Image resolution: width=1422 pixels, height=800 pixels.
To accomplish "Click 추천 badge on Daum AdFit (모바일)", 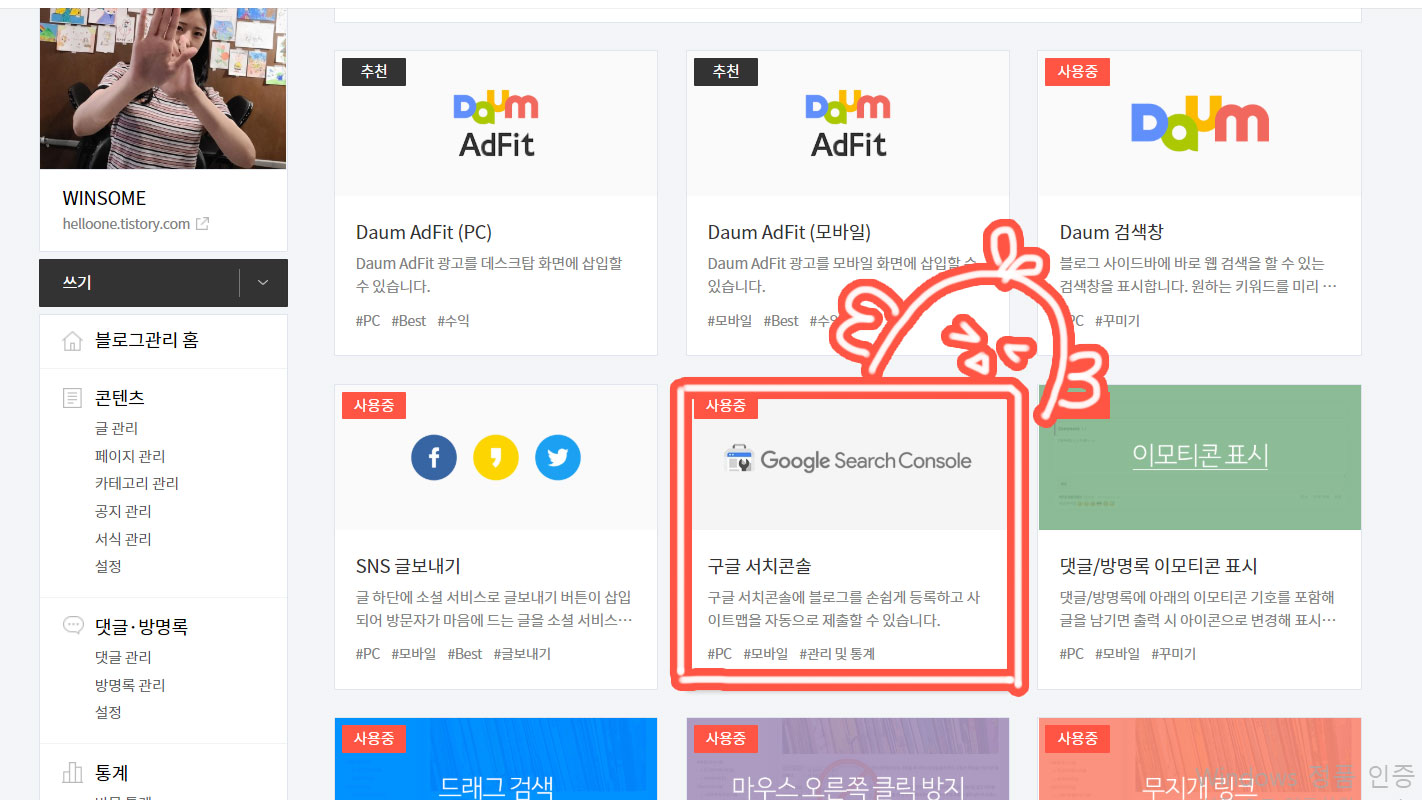I will coord(726,72).
